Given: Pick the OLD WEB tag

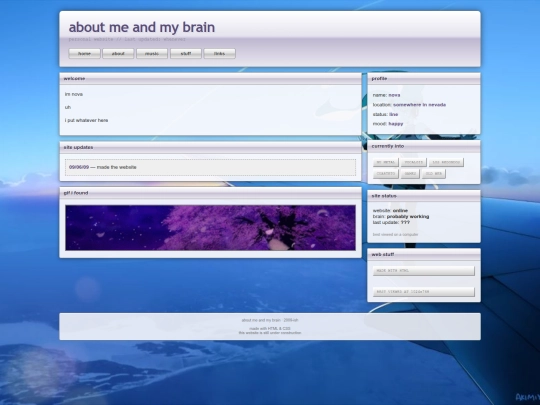Looking at the screenshot, I should point(434,174).
